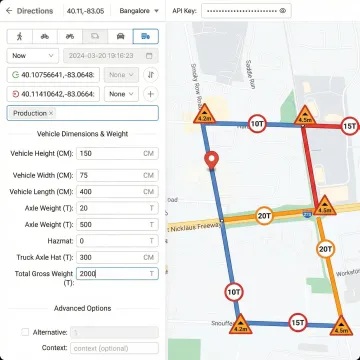The width and height of the screenshot is (360, 360).
Task: Edit the Vehicle Width field showing 75
Action: (117, 175)
